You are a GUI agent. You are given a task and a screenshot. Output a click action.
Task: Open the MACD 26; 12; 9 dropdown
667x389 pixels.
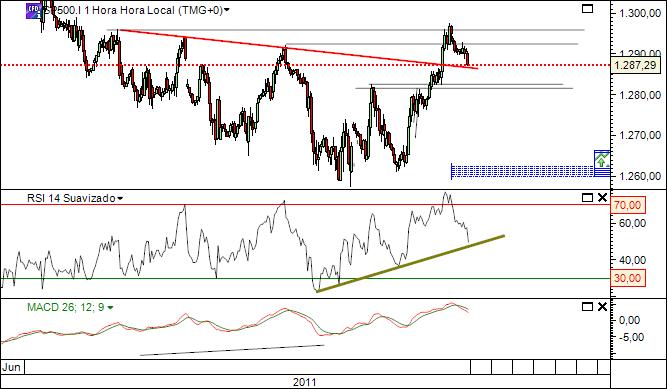[110, 308]
